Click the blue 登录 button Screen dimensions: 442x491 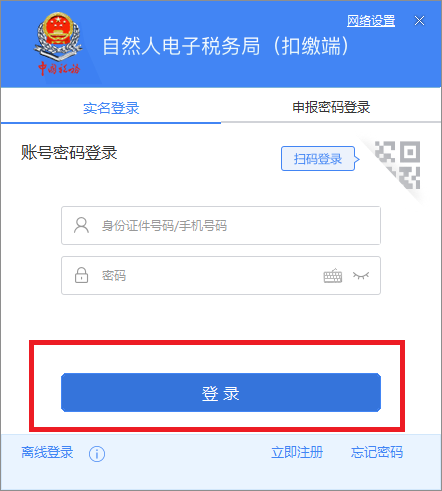tap(221, 393)
